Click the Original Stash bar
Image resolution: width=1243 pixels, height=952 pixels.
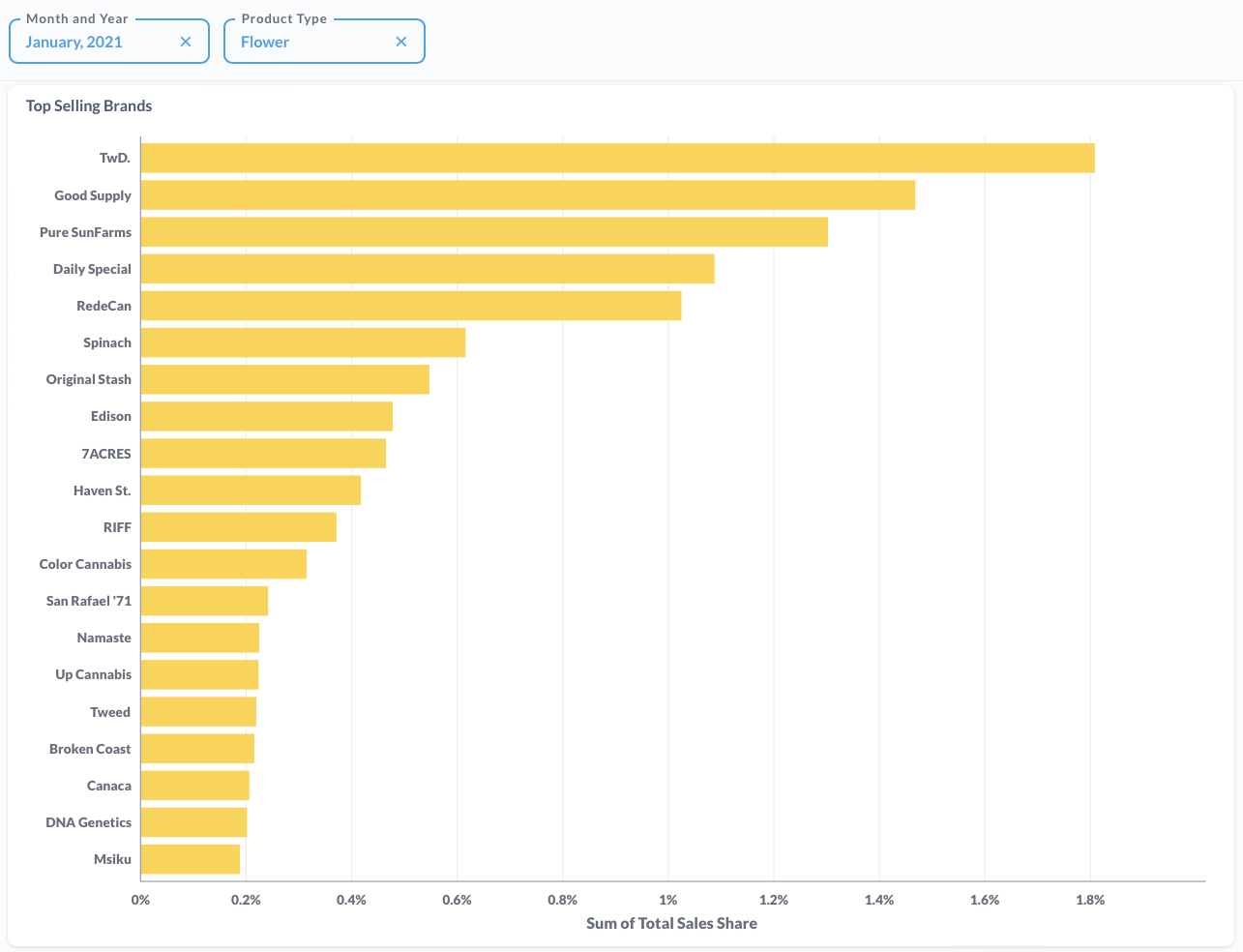click(284, 379)
